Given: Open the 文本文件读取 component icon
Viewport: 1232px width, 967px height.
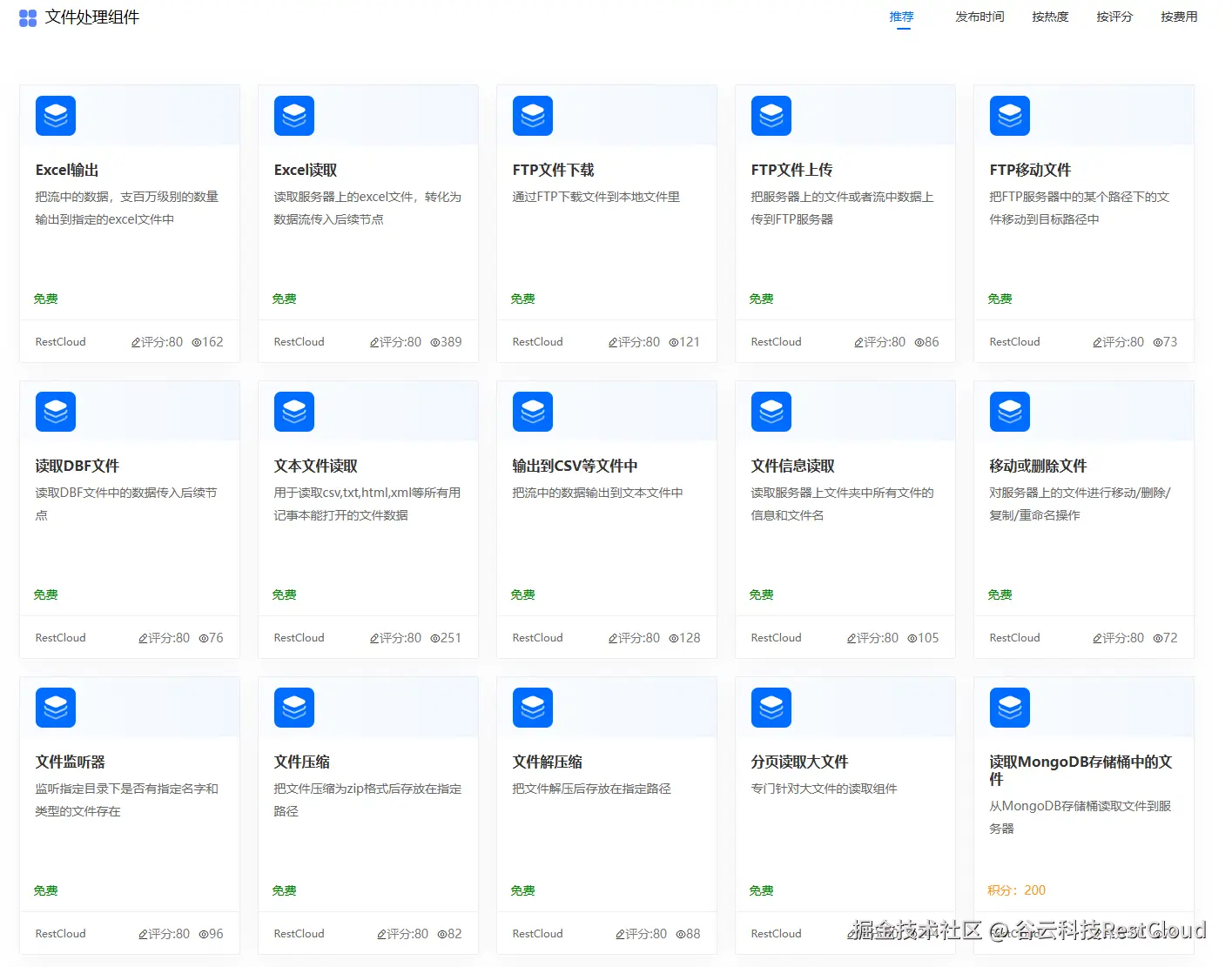Looking at the screenshot, I should click(x=293, y=411).
